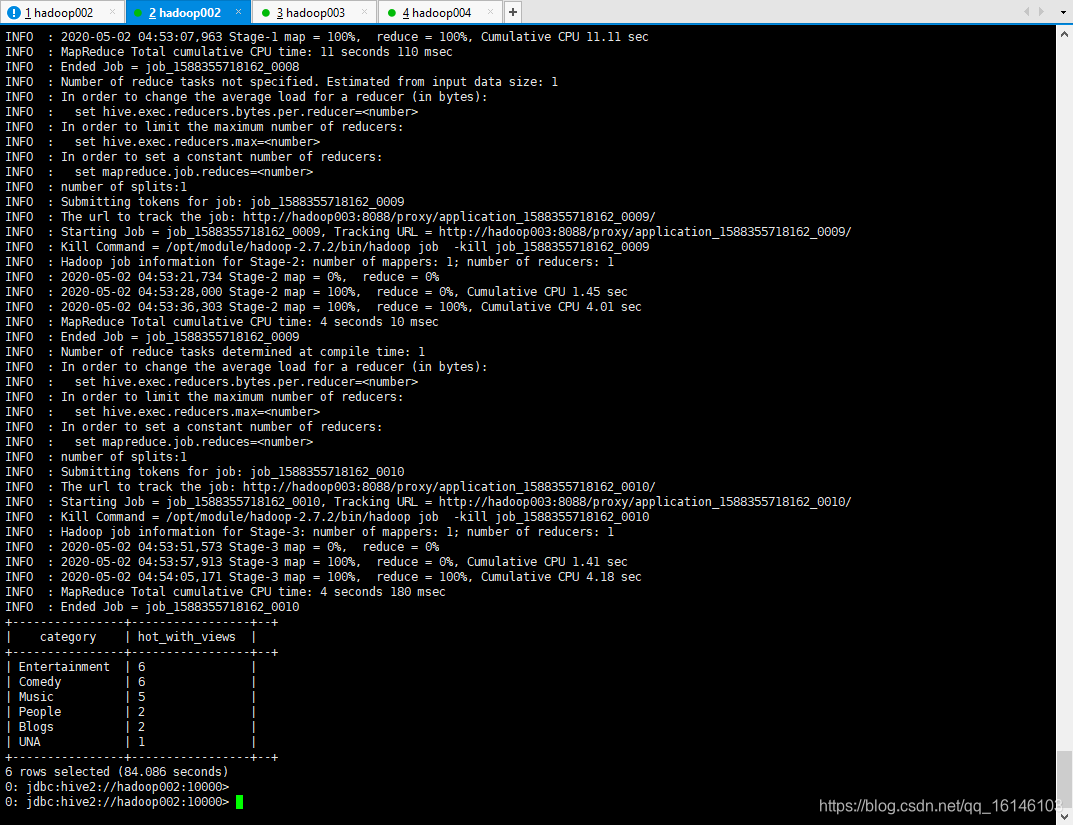Close the 4 hadoop004 tab
Image resolution: width=1073 pixels, height=825 pixels.
(x=490, y=12)
